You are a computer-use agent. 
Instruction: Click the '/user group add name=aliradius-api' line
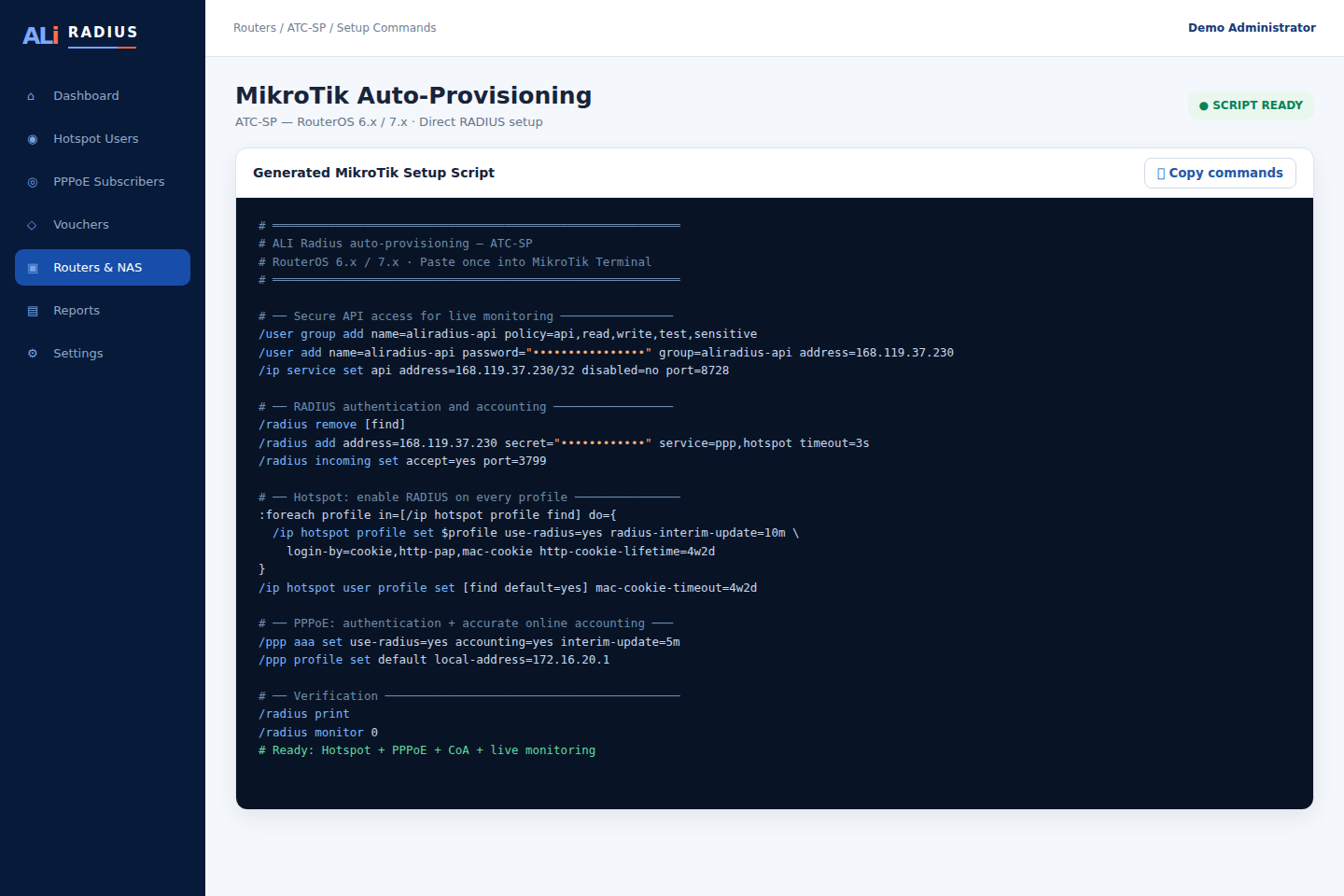point(508,334)
